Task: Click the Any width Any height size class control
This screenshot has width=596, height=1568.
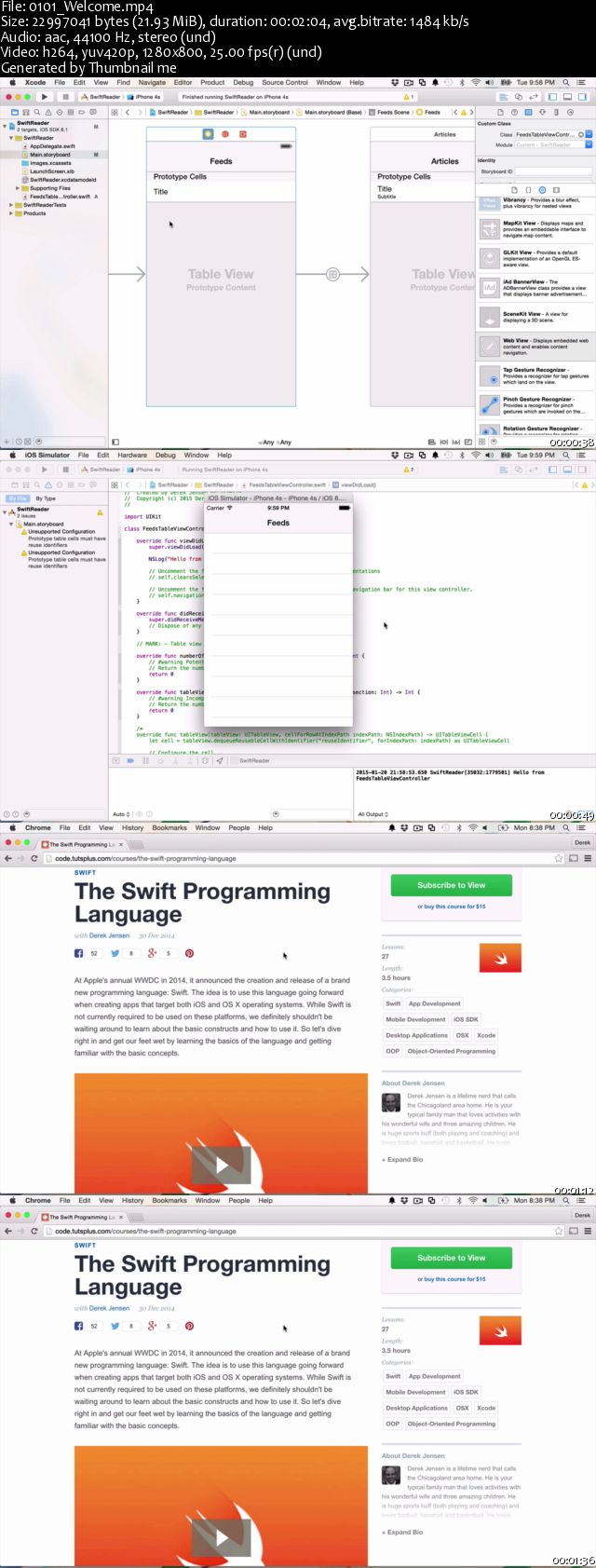Action: pos(275,443)
